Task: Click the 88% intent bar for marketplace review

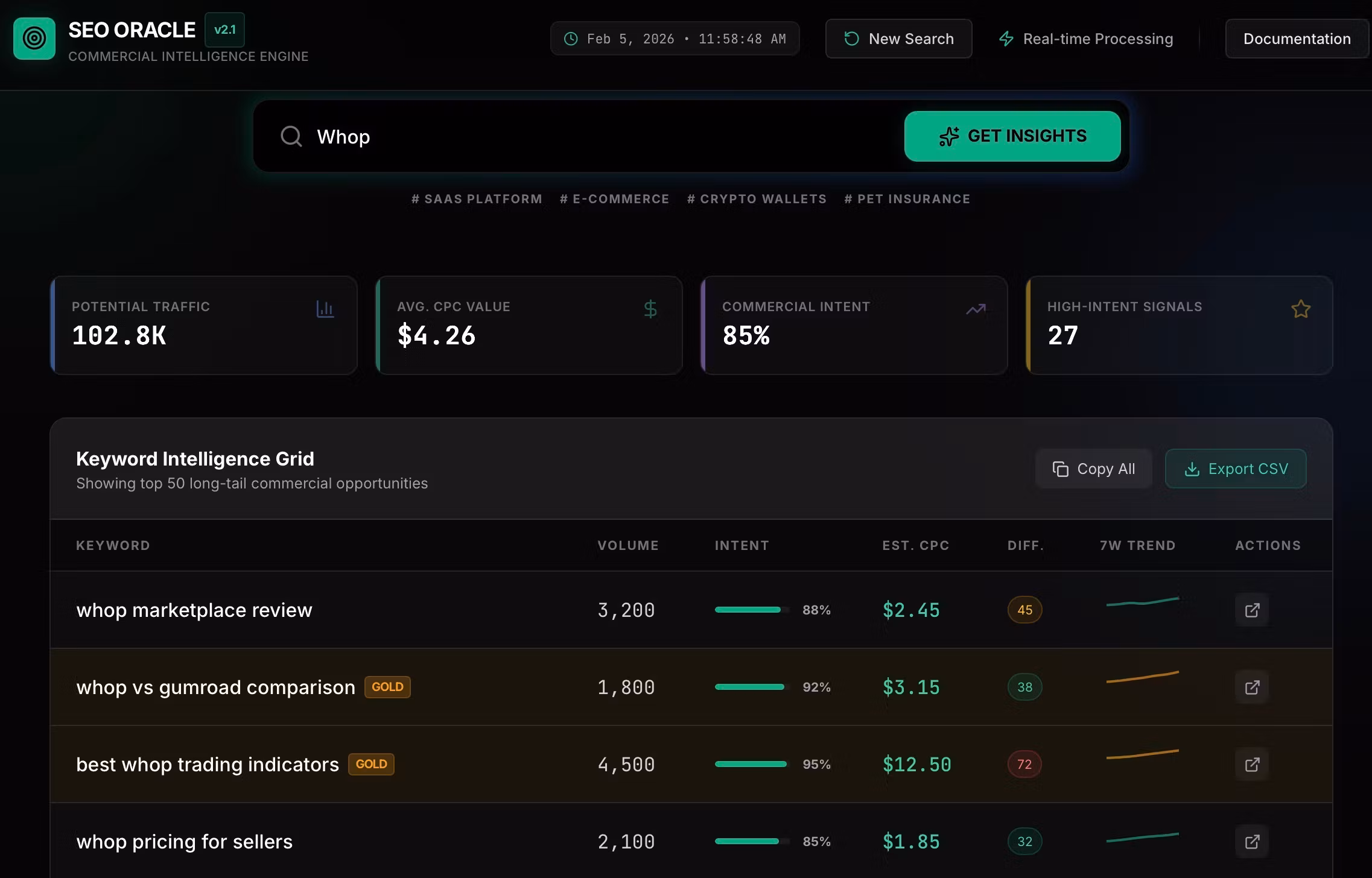Action: click(752, 610)
